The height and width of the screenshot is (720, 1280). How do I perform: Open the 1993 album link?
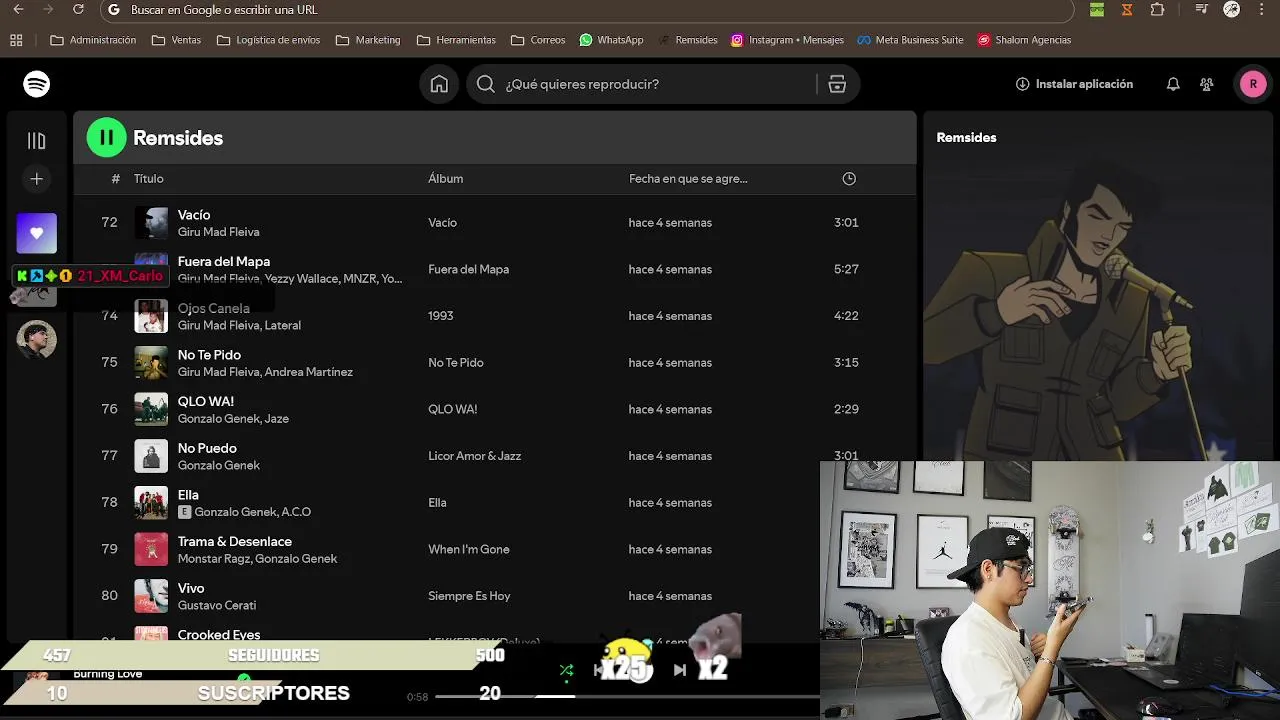coord(441,316)
